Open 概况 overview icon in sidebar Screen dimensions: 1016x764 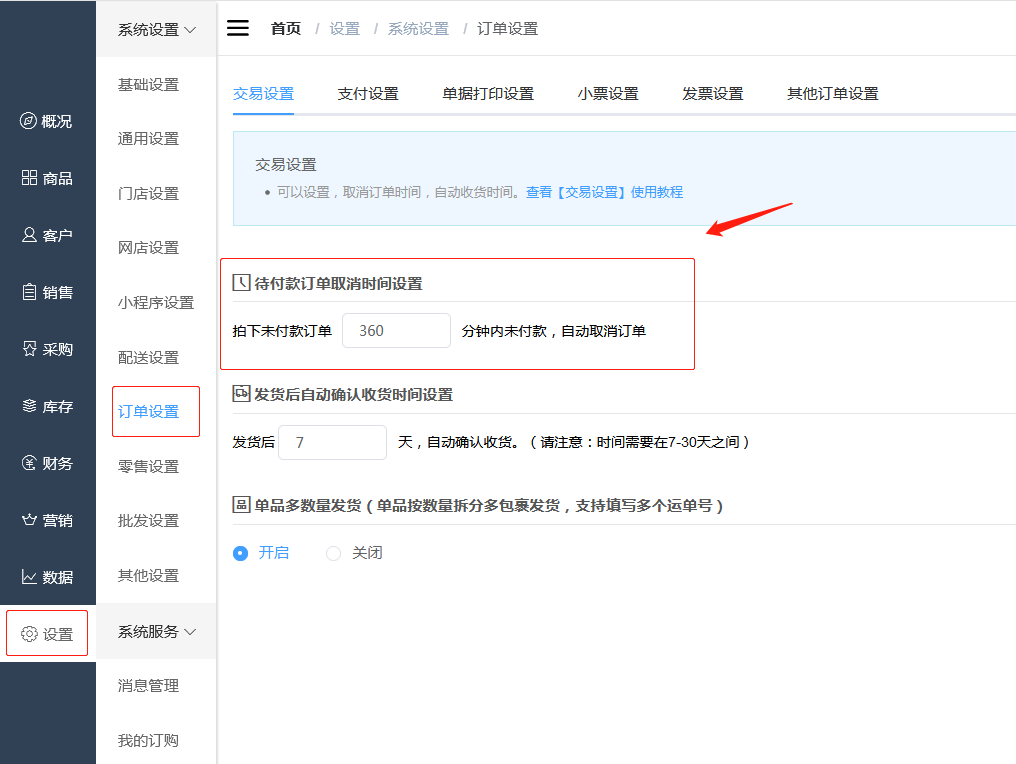tap(28, 121)
